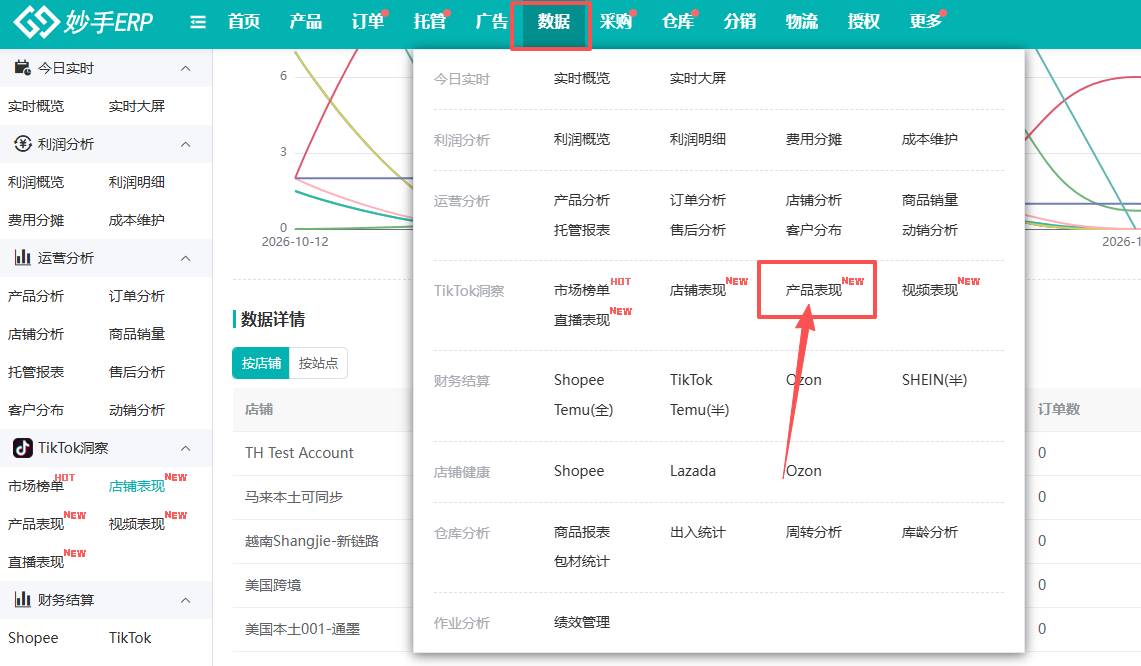Screen dimensions: 1141x666
Task: Open 订单分析 in the dropdown menu
Action: coord(697,200)
